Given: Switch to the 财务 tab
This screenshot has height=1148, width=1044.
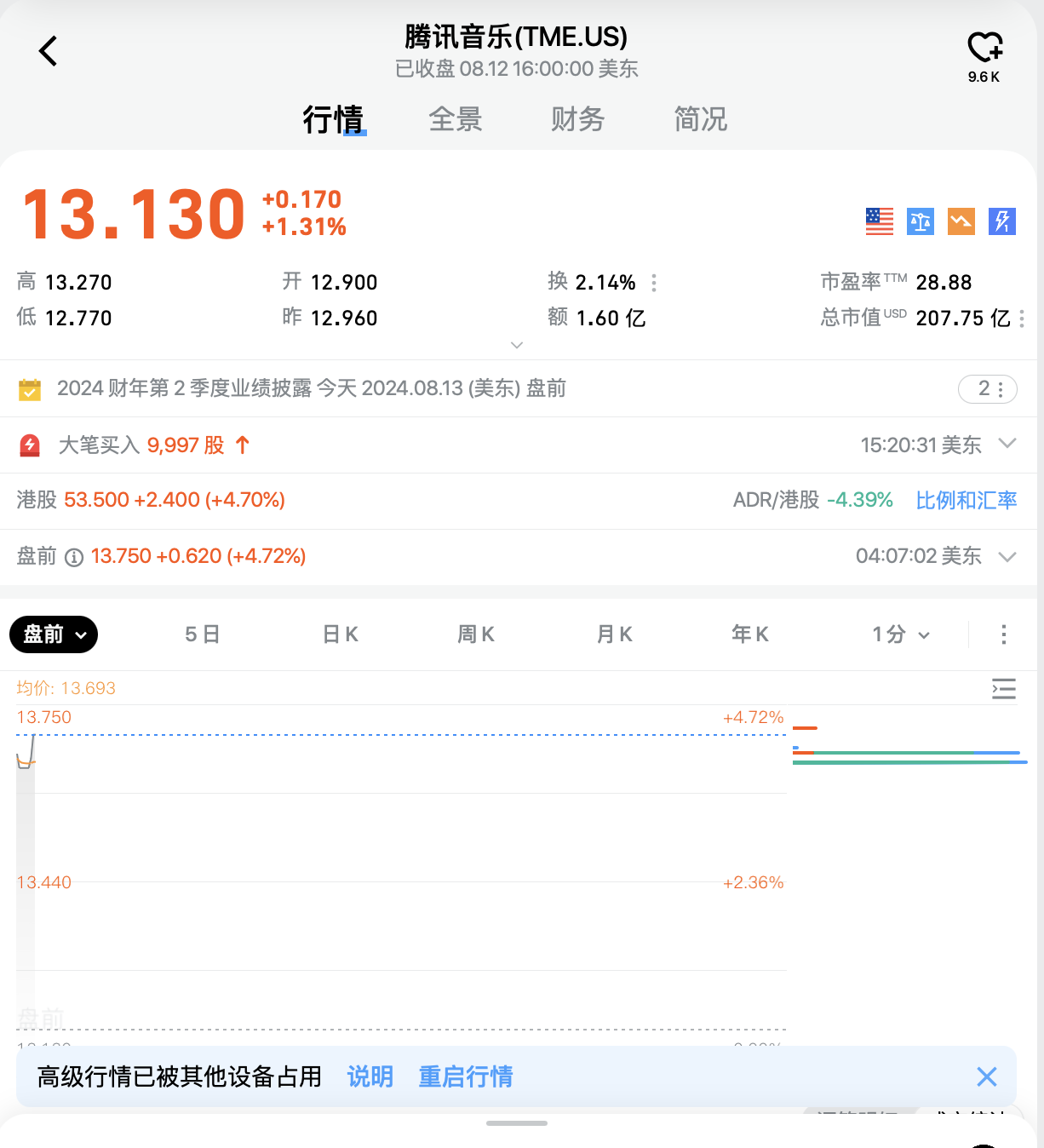Looking at the screenshot, I should (x=577, y=119).
